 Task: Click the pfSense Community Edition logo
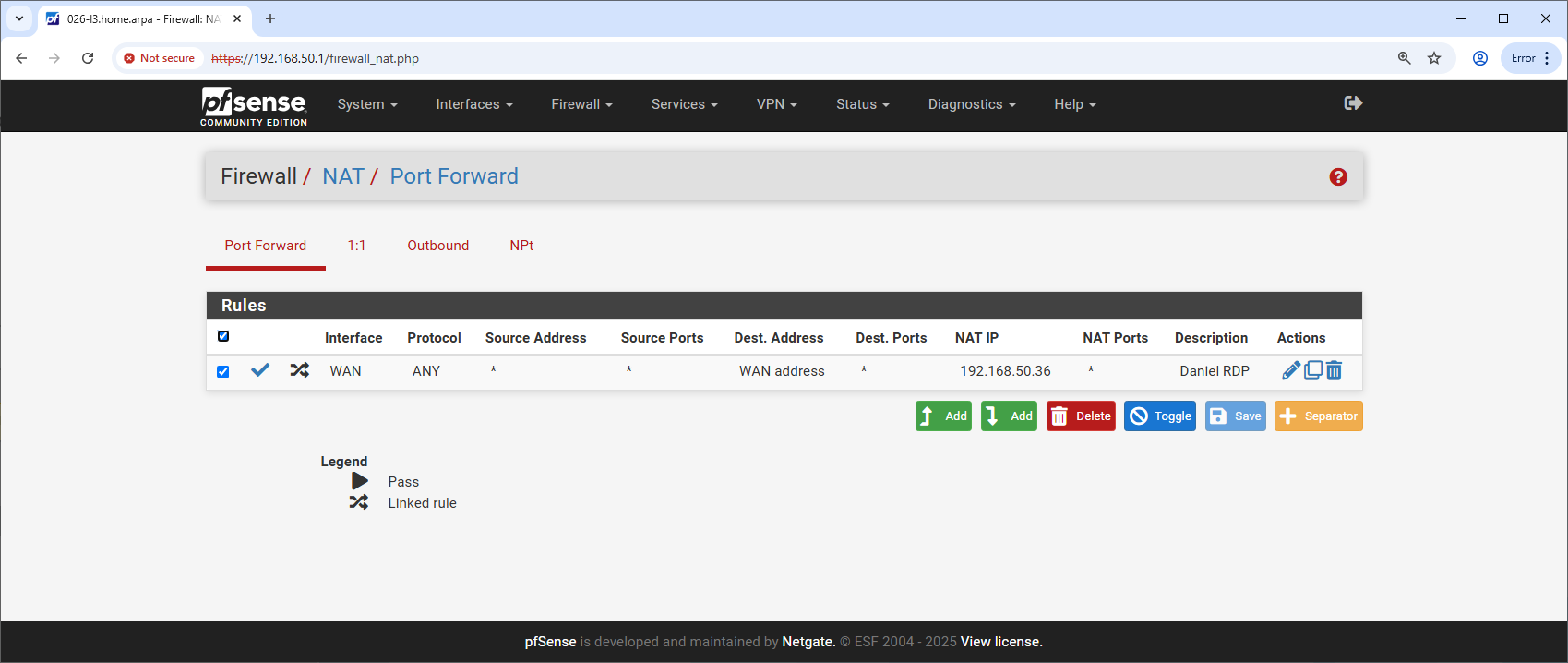coord(254,106)
